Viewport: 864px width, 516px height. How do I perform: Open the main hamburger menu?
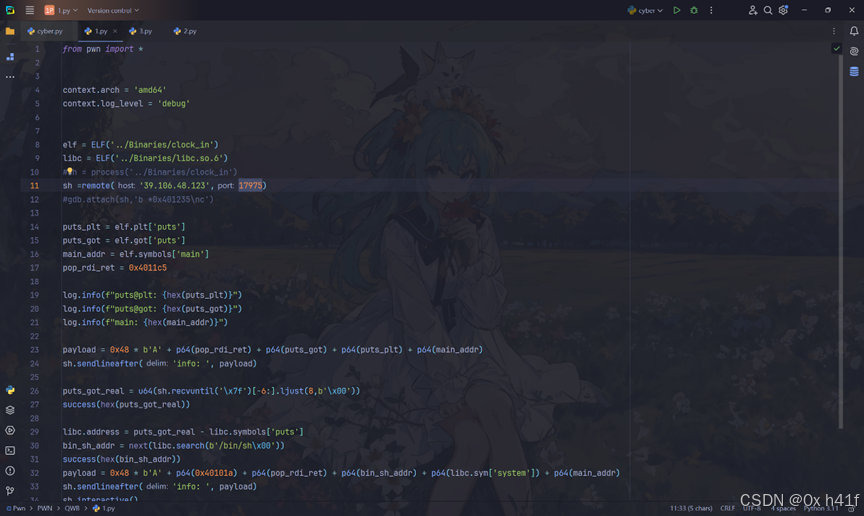tap(30, 10)
